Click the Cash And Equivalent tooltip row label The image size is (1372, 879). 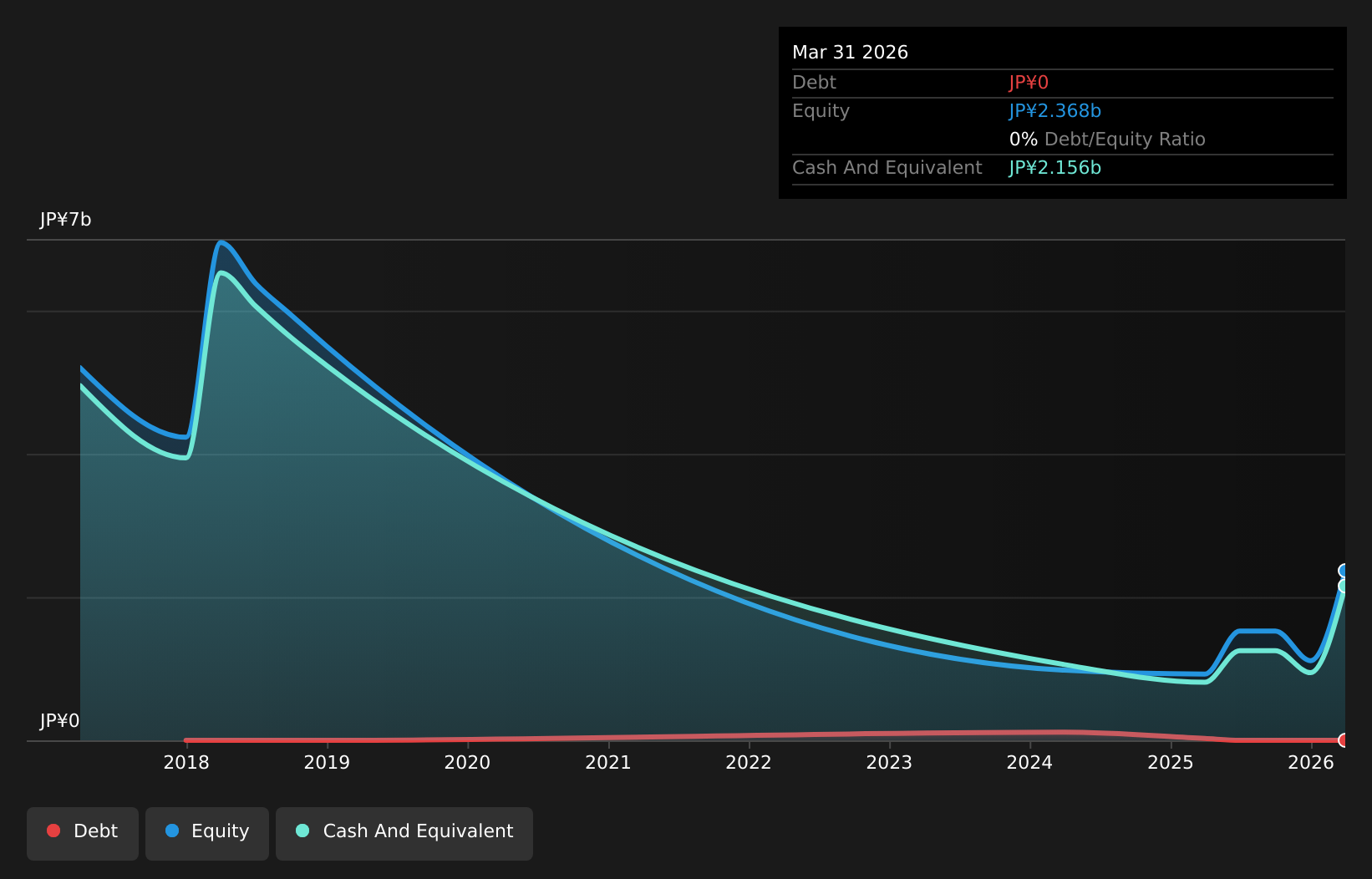pos(887,168)
